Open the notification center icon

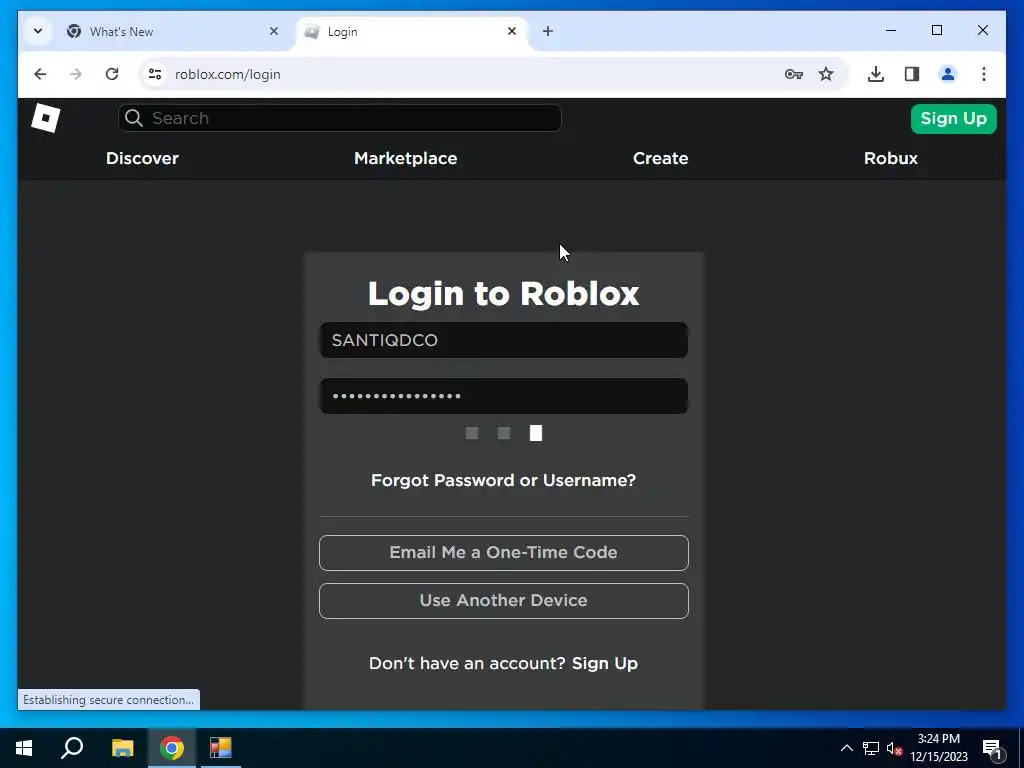pyautogui.click(x=992, y=749)
